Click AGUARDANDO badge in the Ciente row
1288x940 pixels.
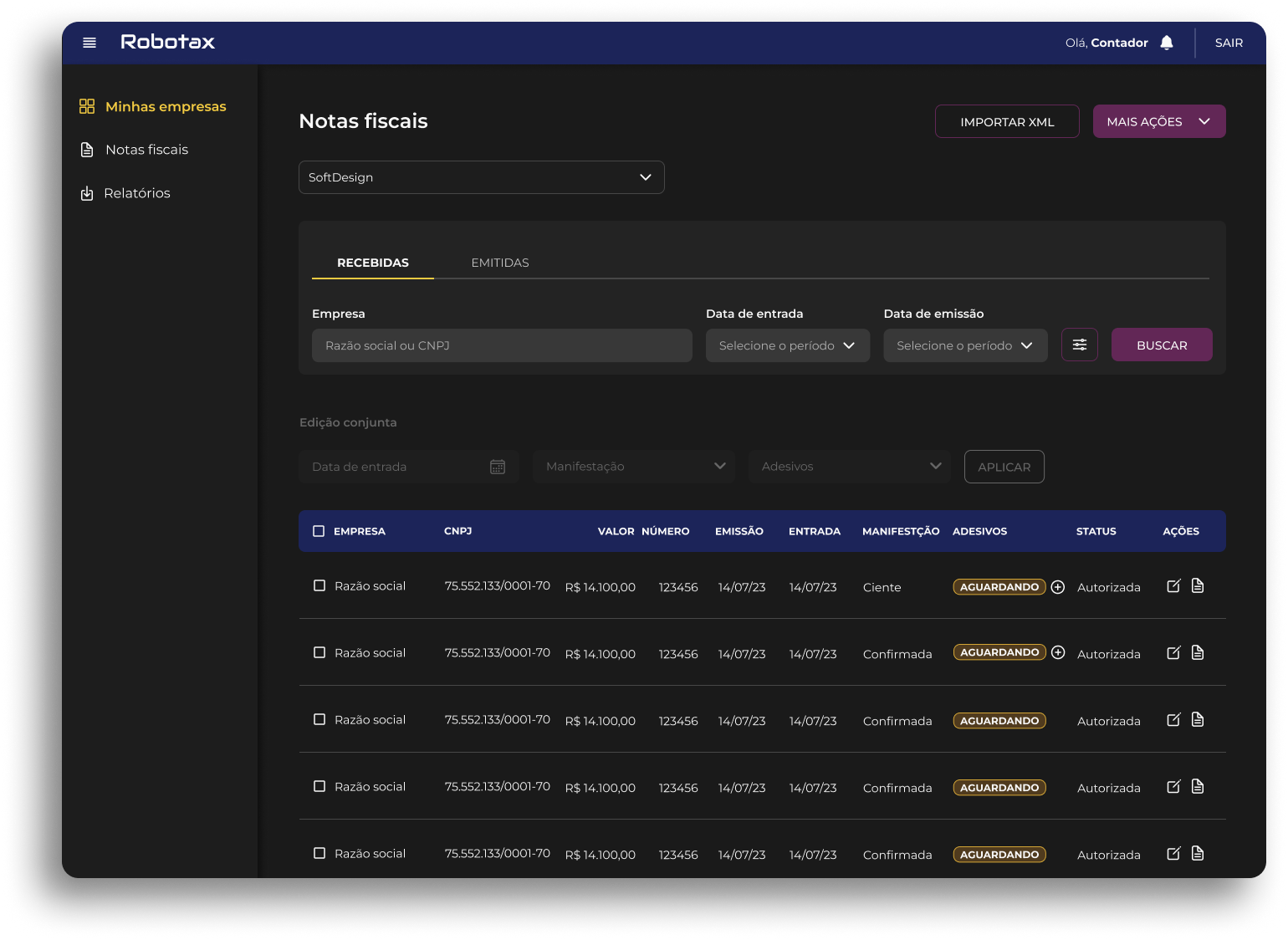(999, 587)
